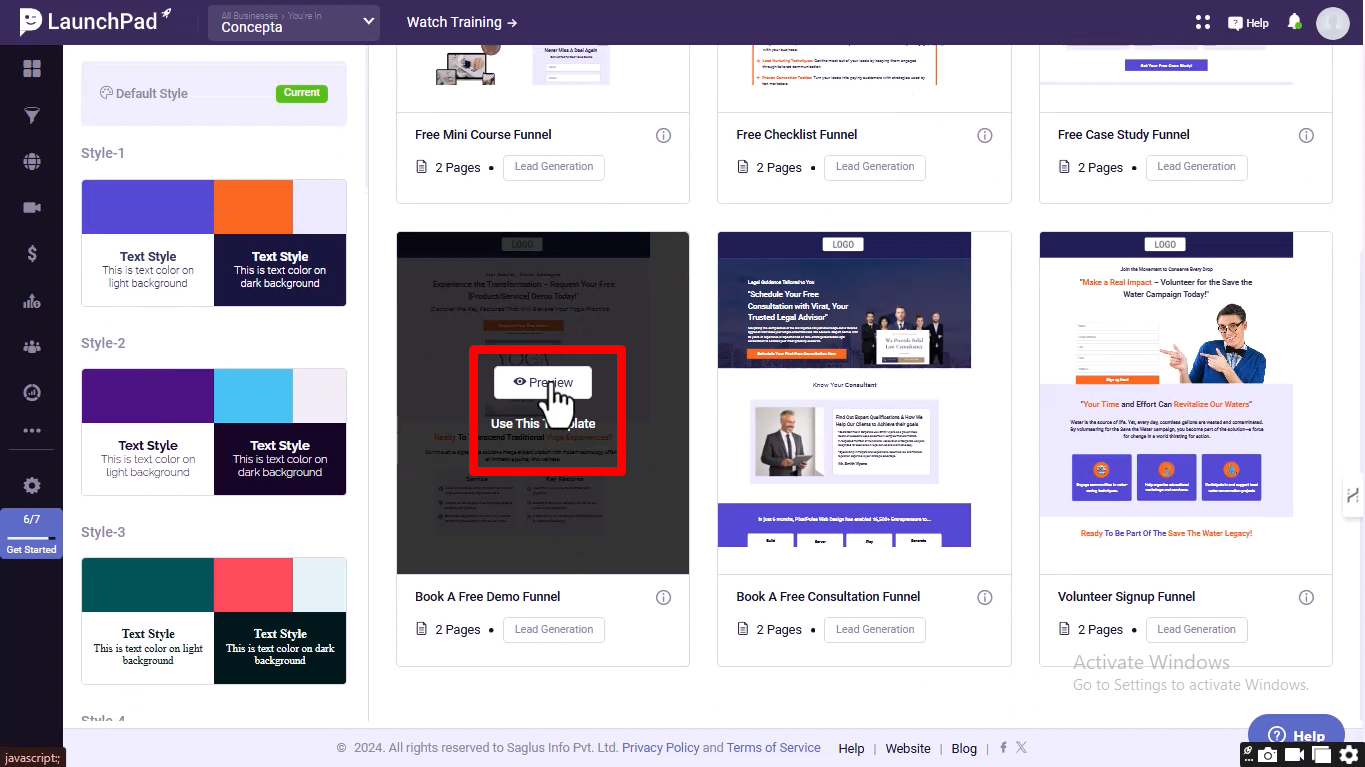Click Terms of Service link
Screen dimensions: 1365x767
click(x=774, y=748)
